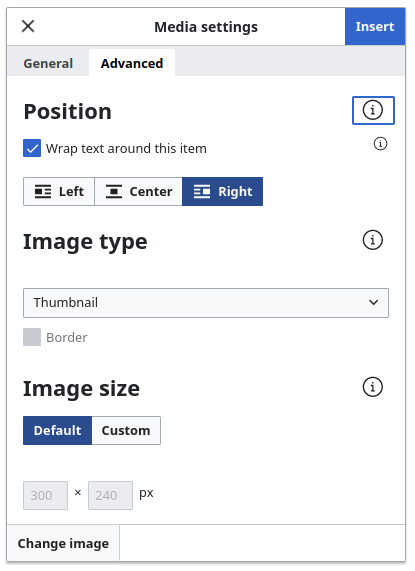This screenshot has width=415, height=571.
Task: Open the Thumbnail image type dropdown
Action: point(206,303)
